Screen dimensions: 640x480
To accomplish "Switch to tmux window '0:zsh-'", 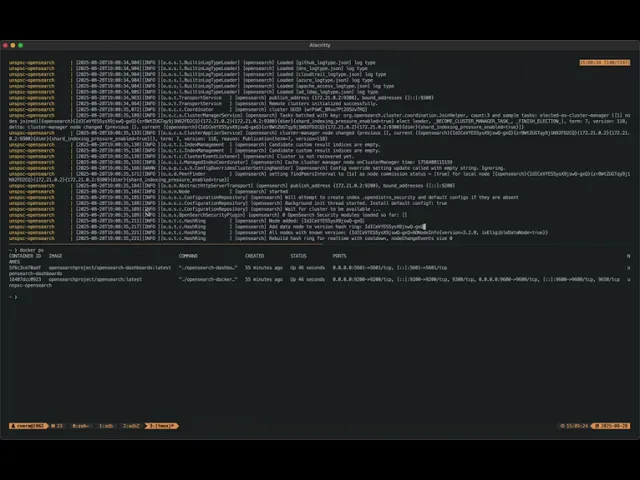I will [80, 426].
